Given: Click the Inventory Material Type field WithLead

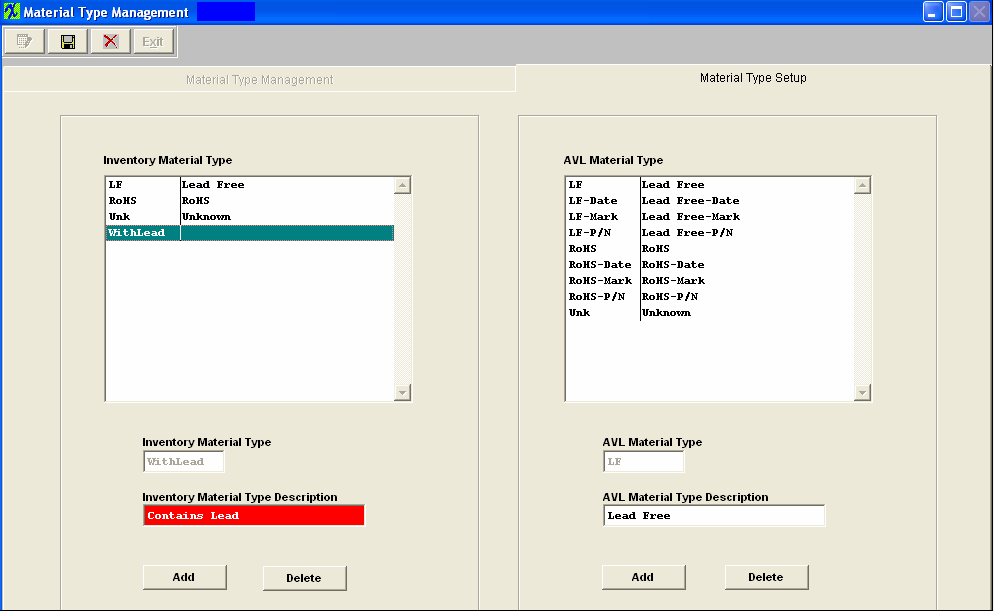Looking at the screenshot, I should [184, 461].
